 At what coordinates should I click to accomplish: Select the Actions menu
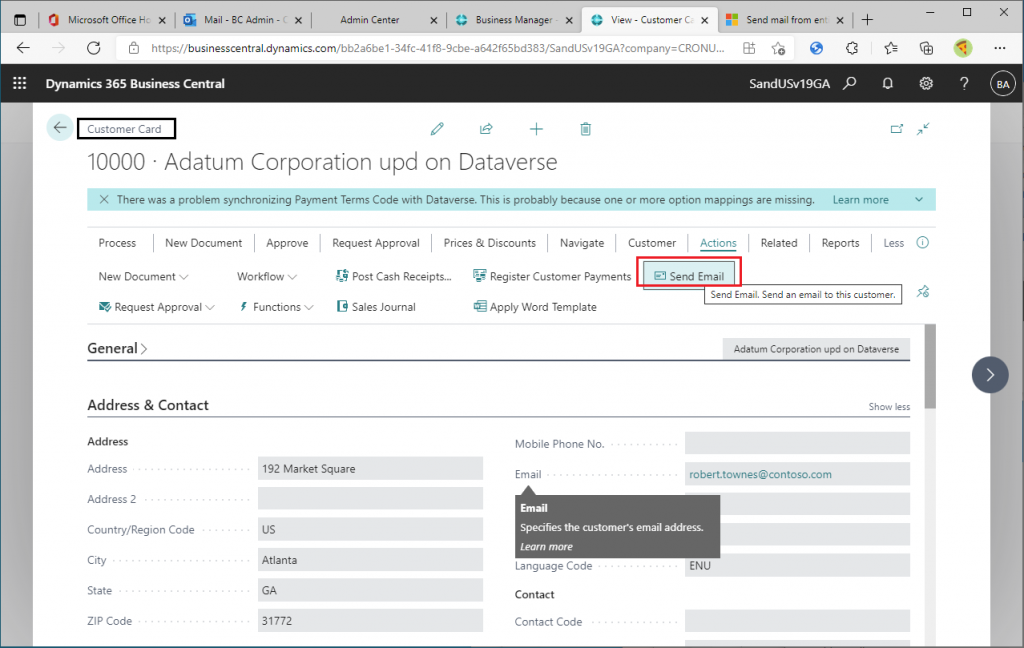click(x=718, y=243)
